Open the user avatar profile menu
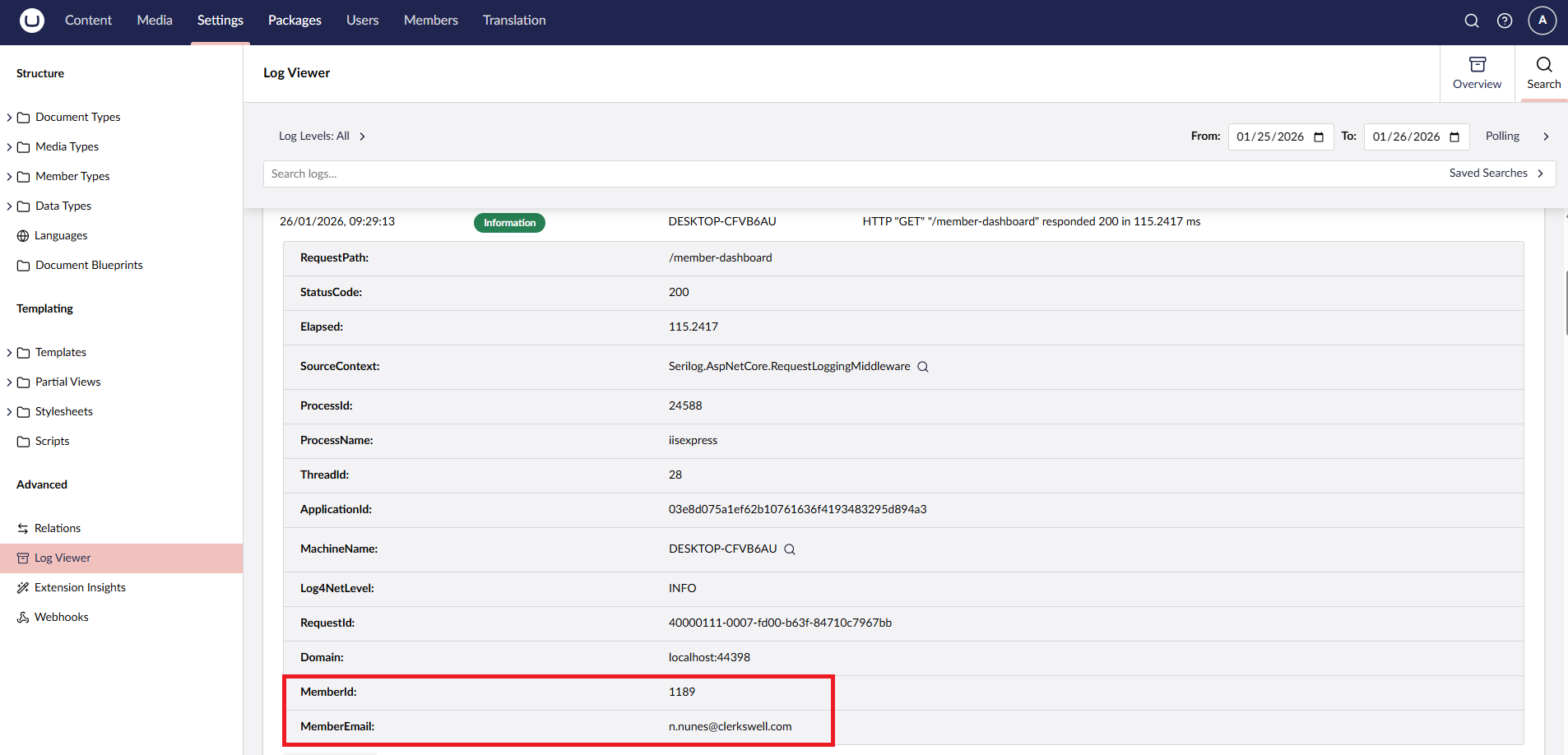Image resolution: width=1568 pixels, height=755 pixels. click(1542, 21)
